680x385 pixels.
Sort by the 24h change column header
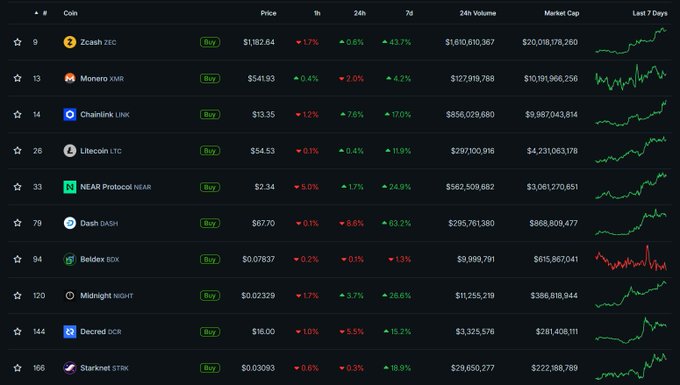[360, 13]
